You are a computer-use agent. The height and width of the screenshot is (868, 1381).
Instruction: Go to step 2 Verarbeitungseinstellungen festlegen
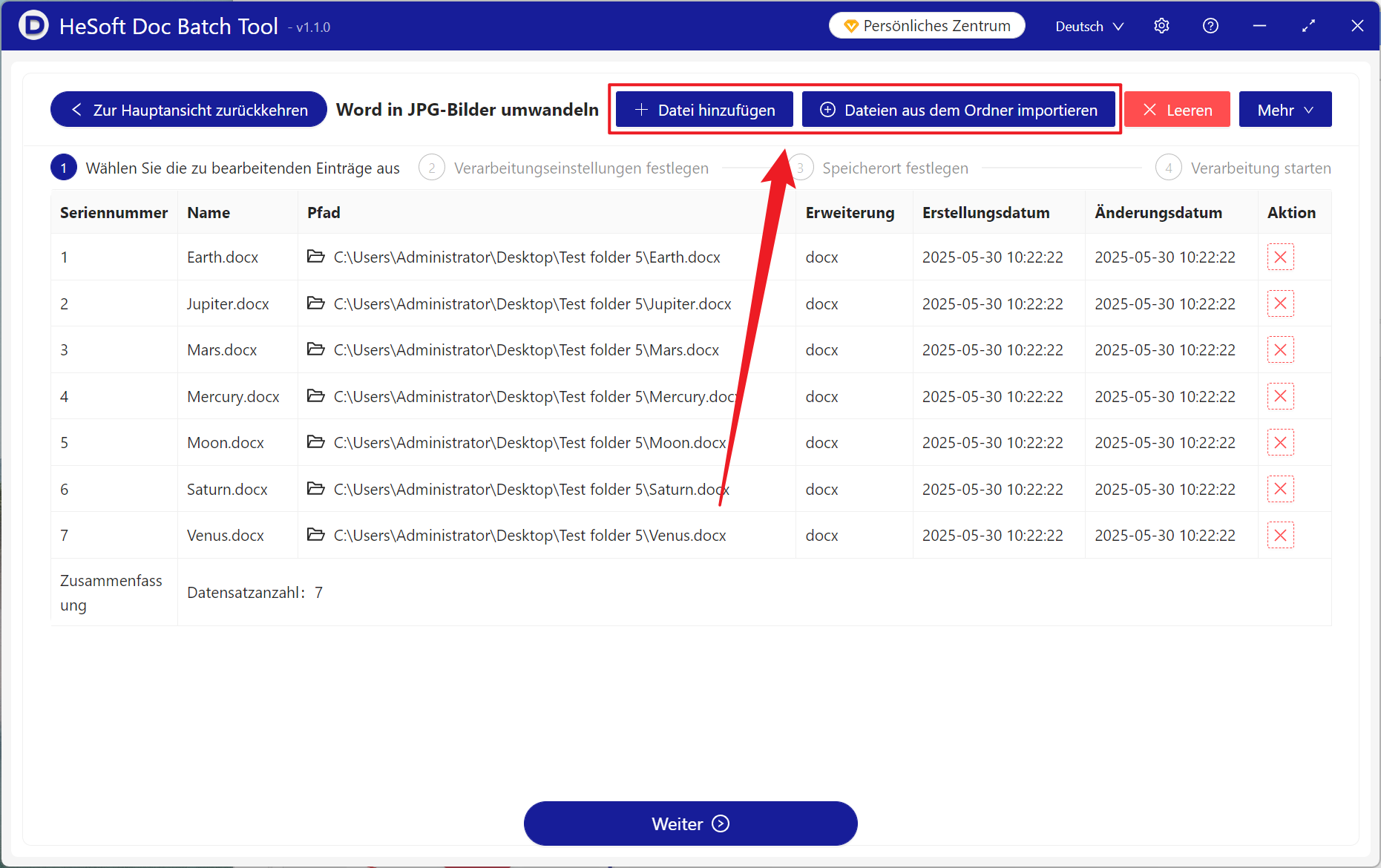click(x=564, y=168)
